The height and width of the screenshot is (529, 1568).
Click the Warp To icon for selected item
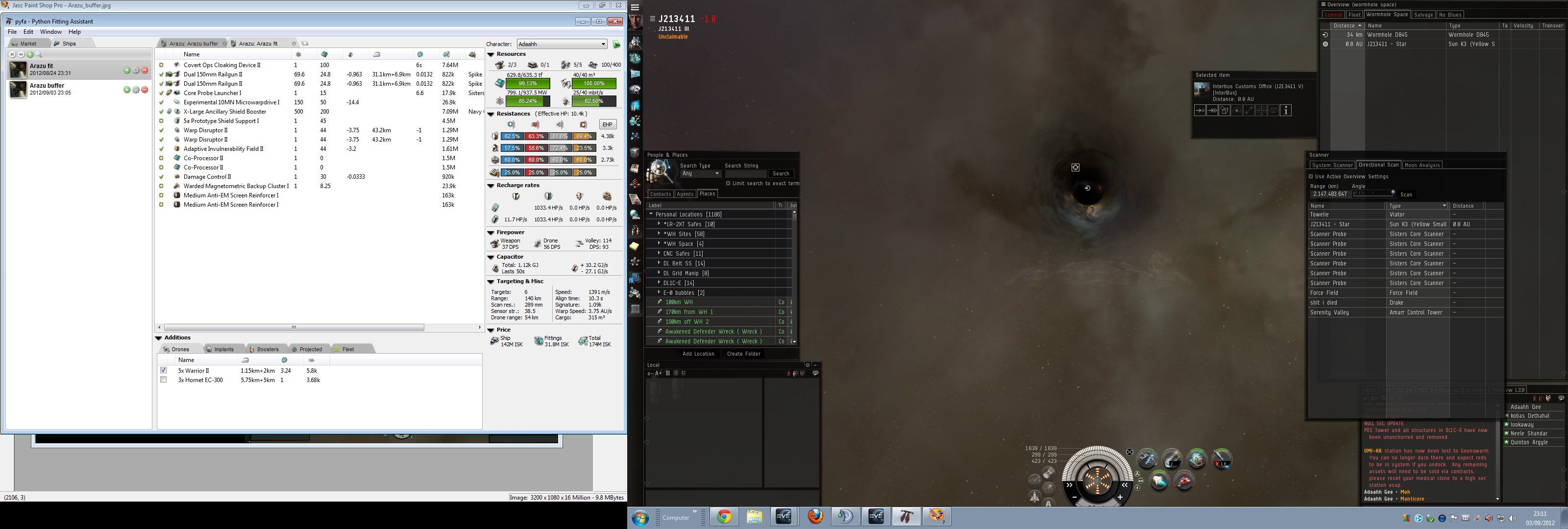click(1212, 110)
